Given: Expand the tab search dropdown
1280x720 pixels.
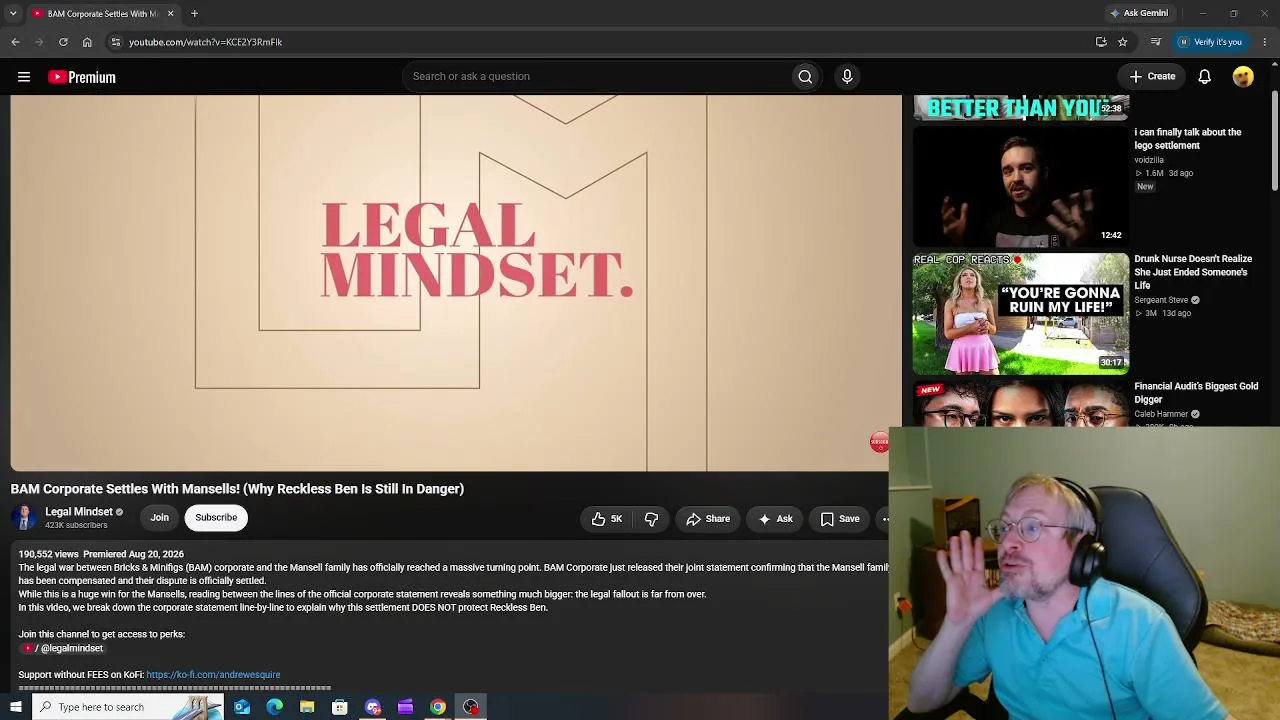Looking at the screenshot, I should [13, 14].
